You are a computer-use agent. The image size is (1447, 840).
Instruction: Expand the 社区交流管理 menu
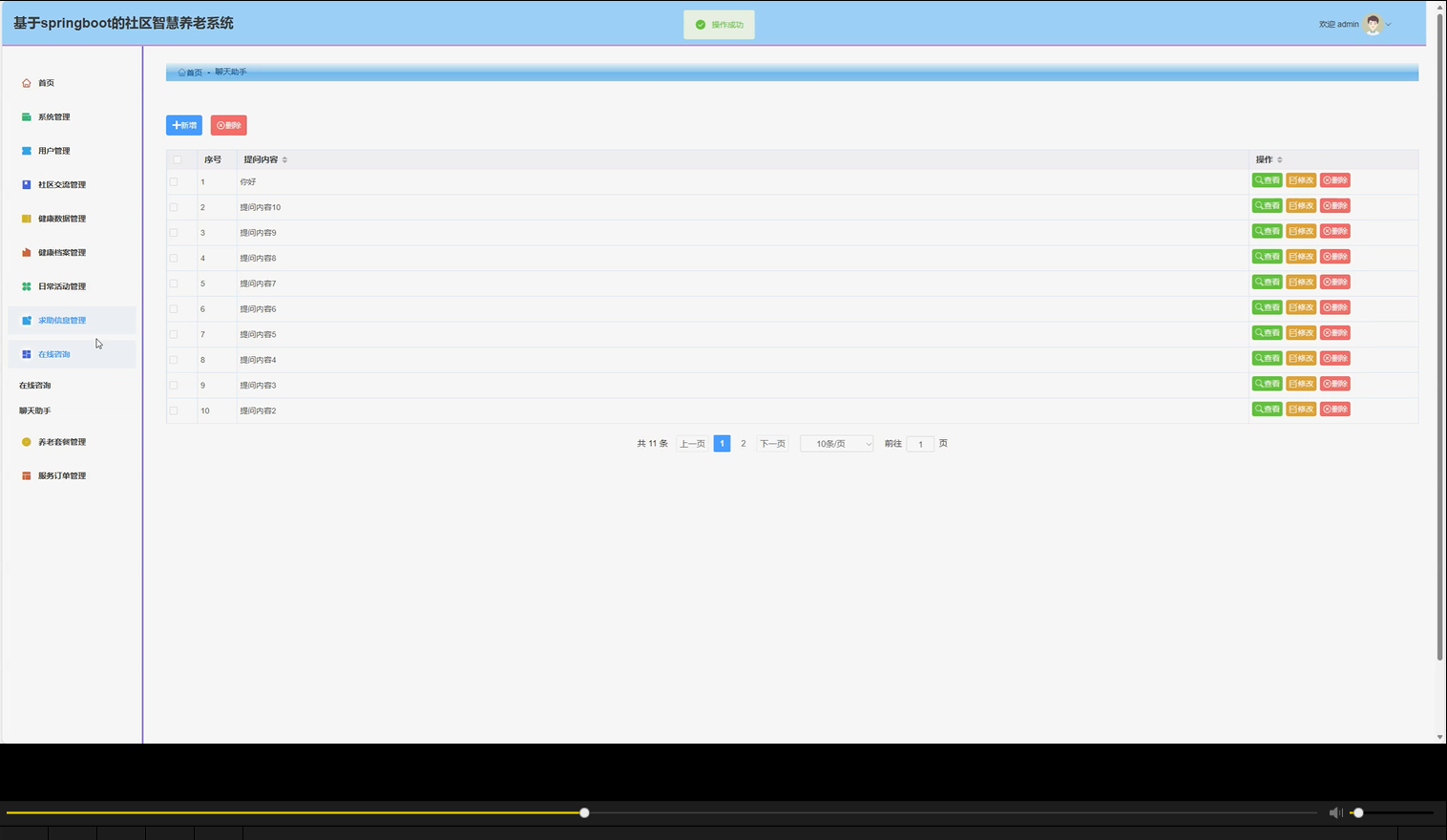coord(72,184)
